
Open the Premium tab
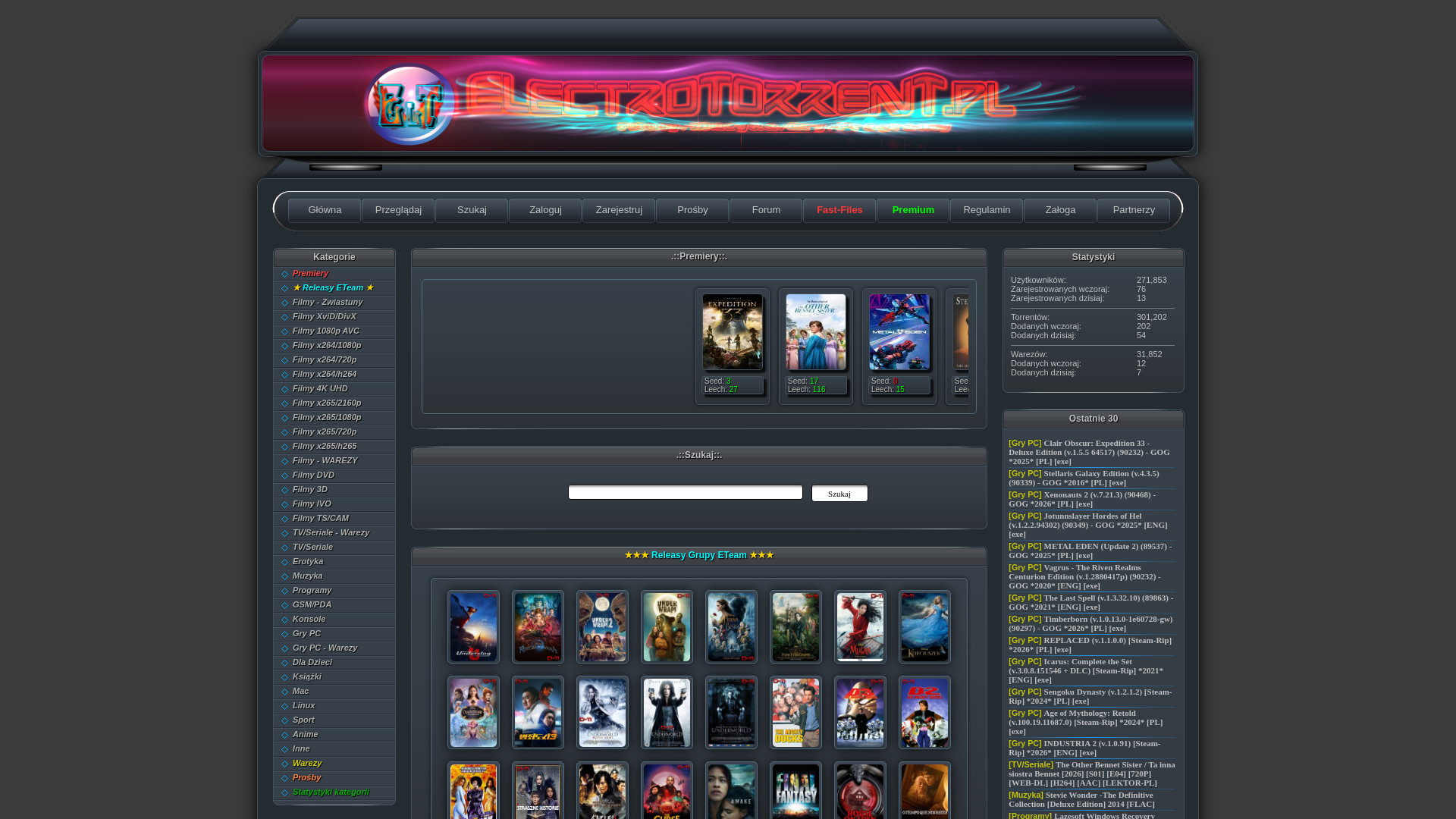[x=913, y=210]
